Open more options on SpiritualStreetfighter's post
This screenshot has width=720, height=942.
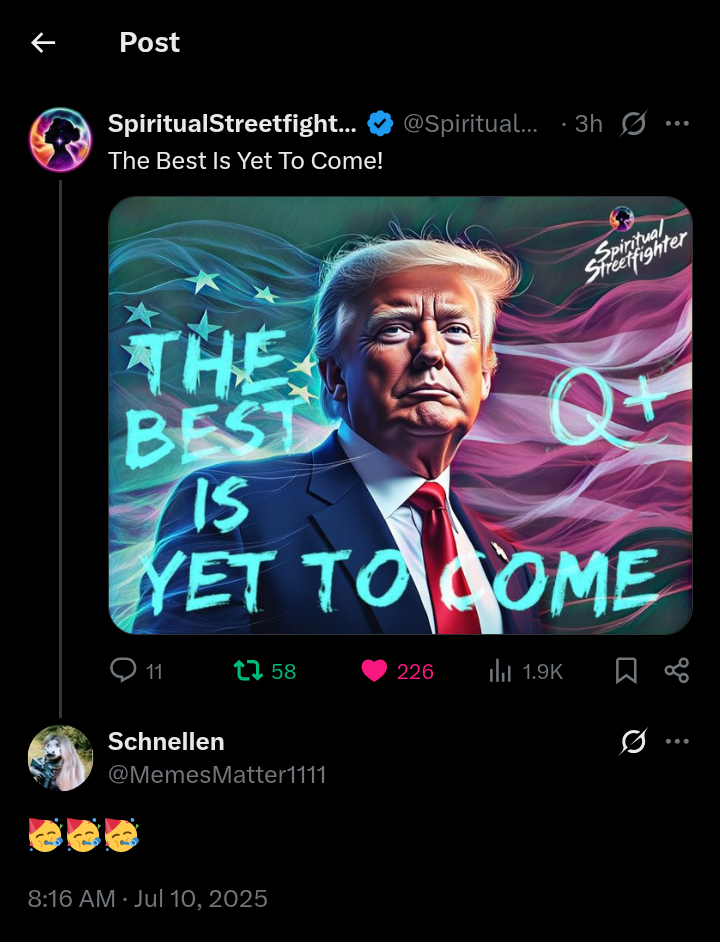click(x=677, y=124)
